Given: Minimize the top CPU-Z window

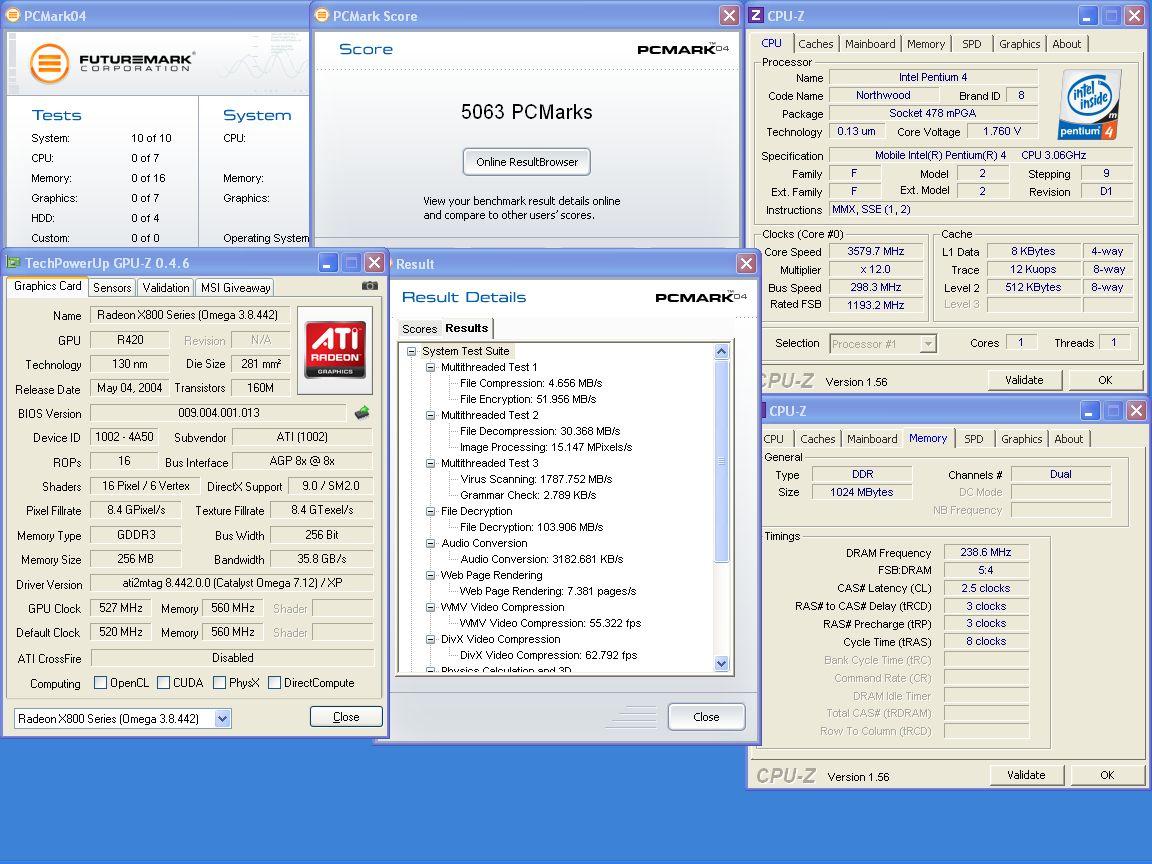Looking at the screenshot, I should tap(1087, 15).
